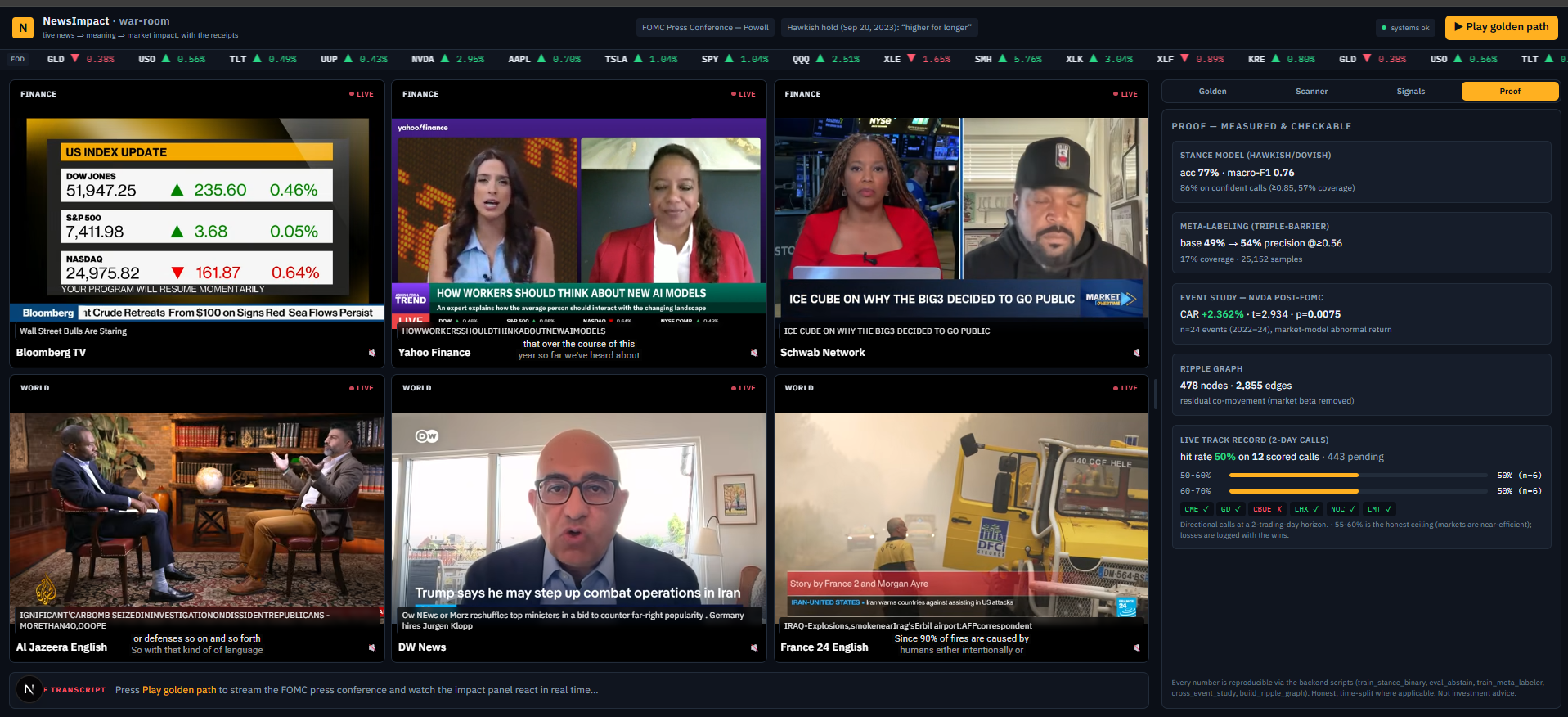1568x717 pixels.
Task: Click the round N avatar beside transcript
Action: point(29,690)
